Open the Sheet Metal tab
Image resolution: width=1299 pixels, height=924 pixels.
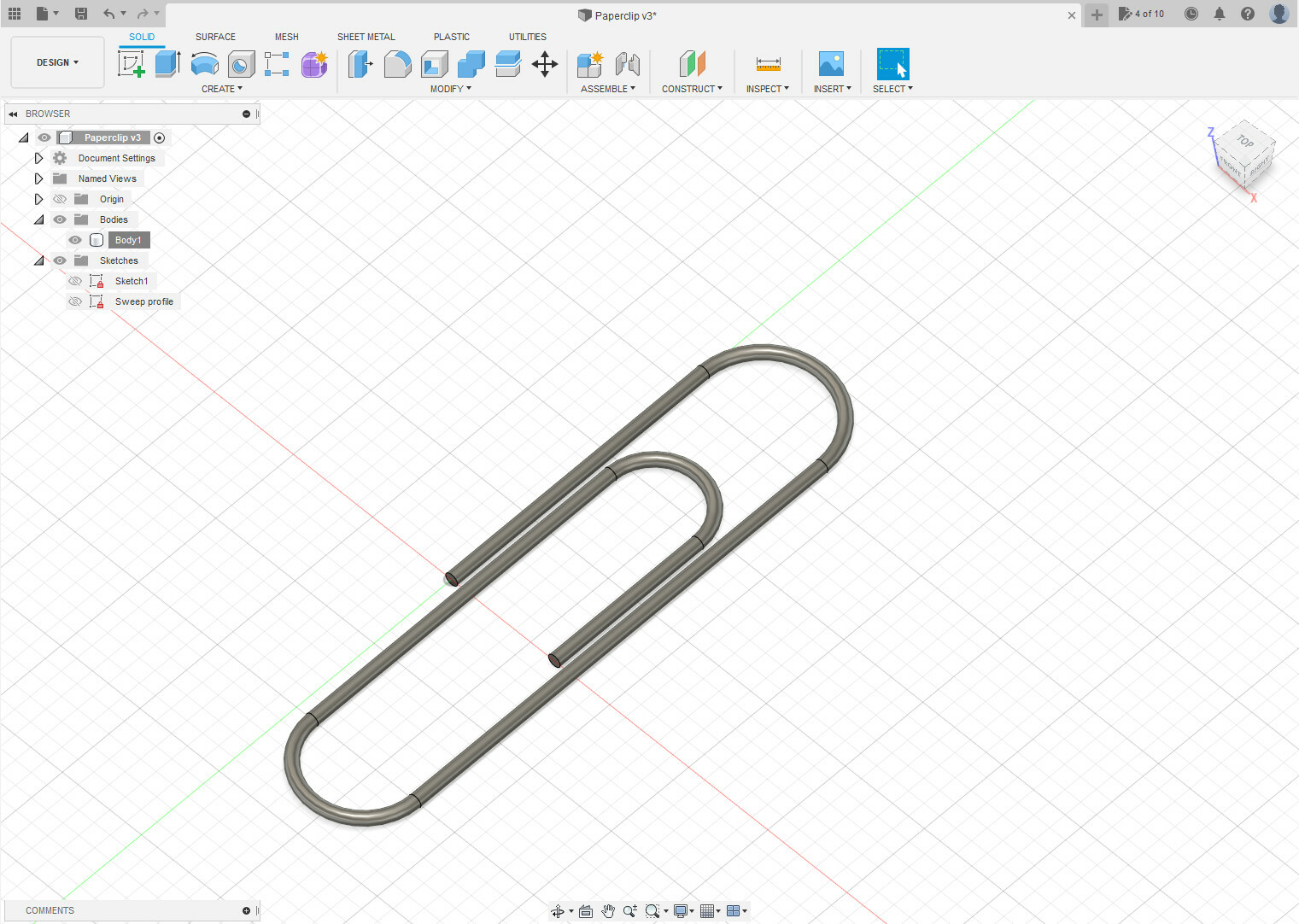[x=366, y=37]
